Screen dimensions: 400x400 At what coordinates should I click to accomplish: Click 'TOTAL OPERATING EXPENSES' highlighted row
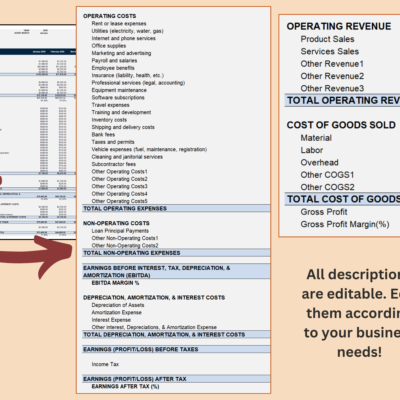point(176,208)
